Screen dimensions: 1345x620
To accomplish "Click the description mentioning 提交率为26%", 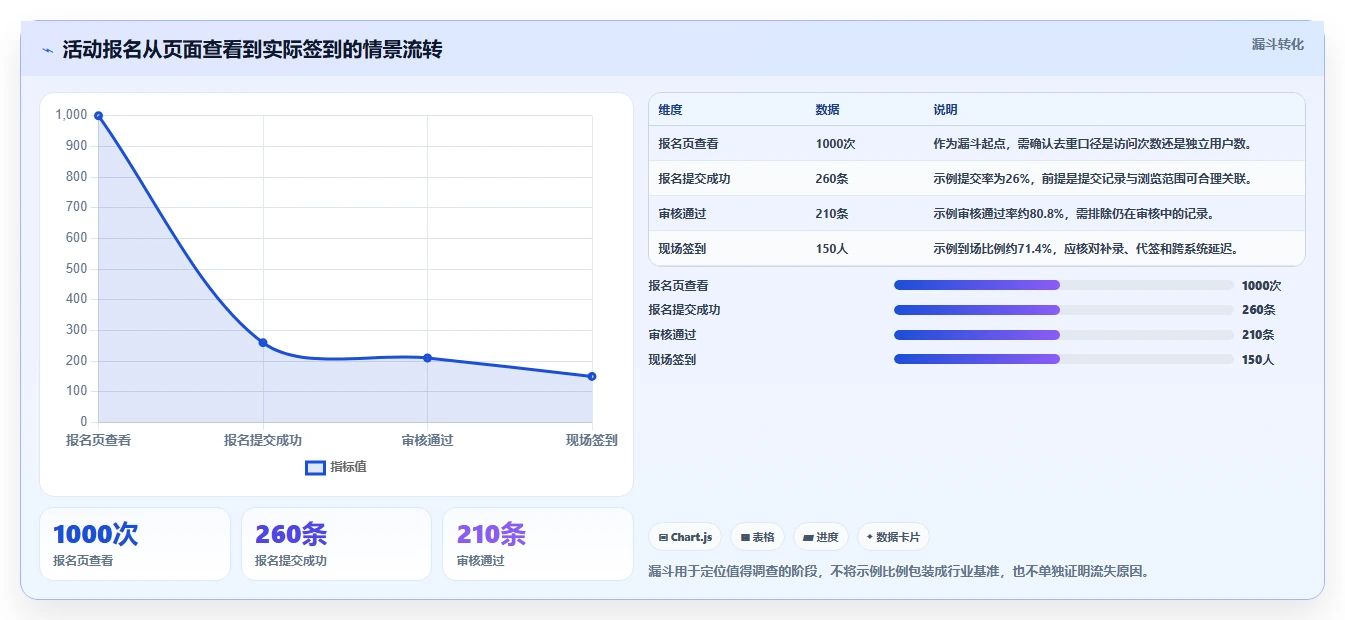I will tap(1092, 179).
